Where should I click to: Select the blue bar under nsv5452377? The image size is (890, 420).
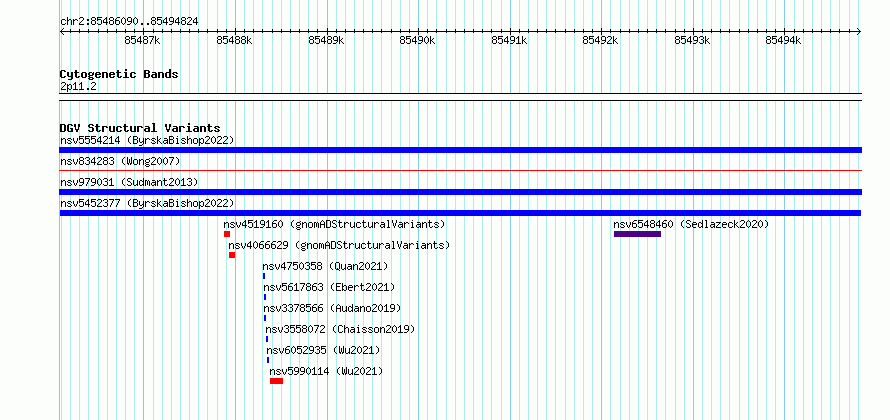pos(460,213)
